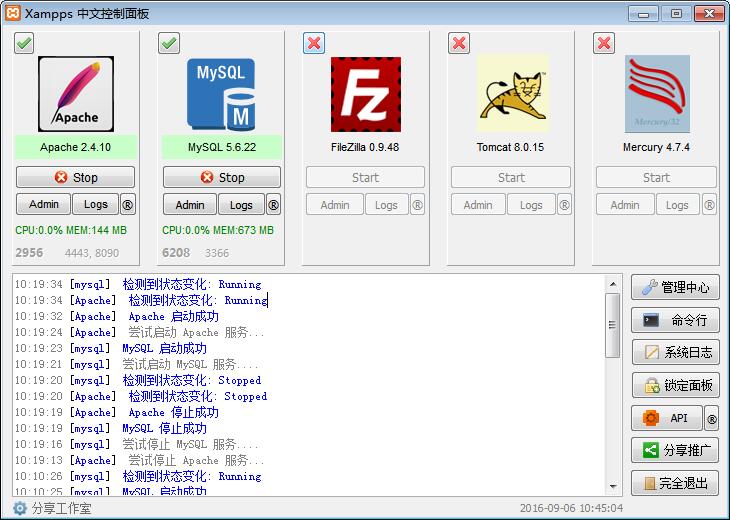This screenshot has width=730, height=520.
Task: Stop the MySQL service
Action: coord(222,177)
